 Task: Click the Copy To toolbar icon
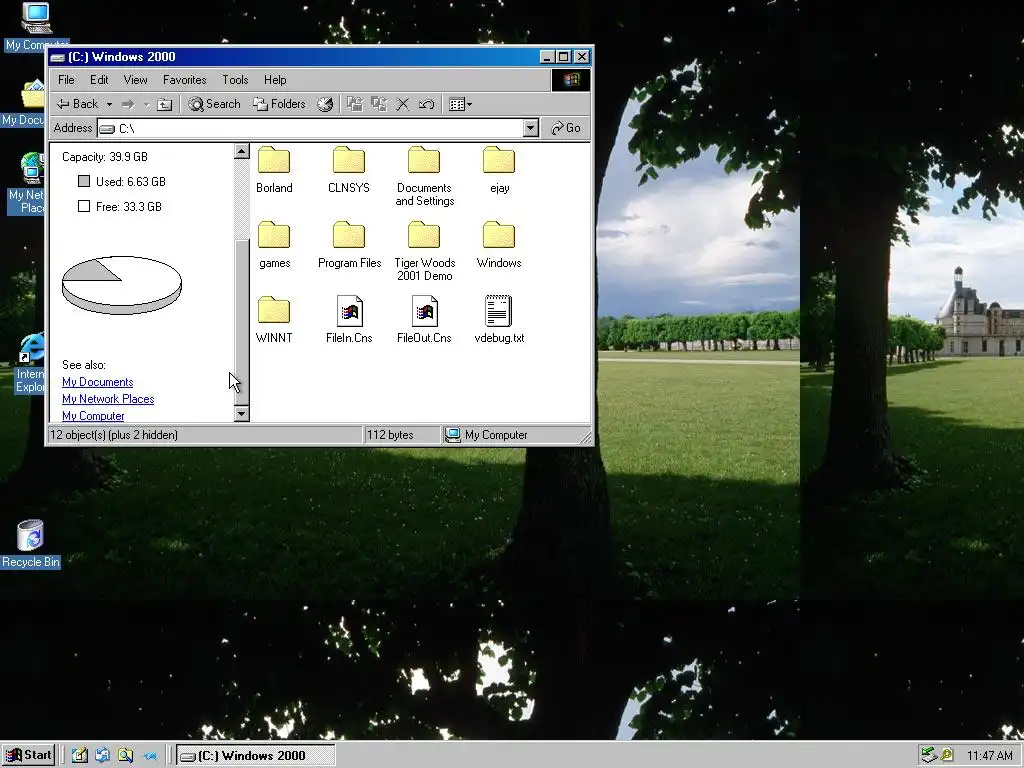pyautogui.click(x=379, y=104)
